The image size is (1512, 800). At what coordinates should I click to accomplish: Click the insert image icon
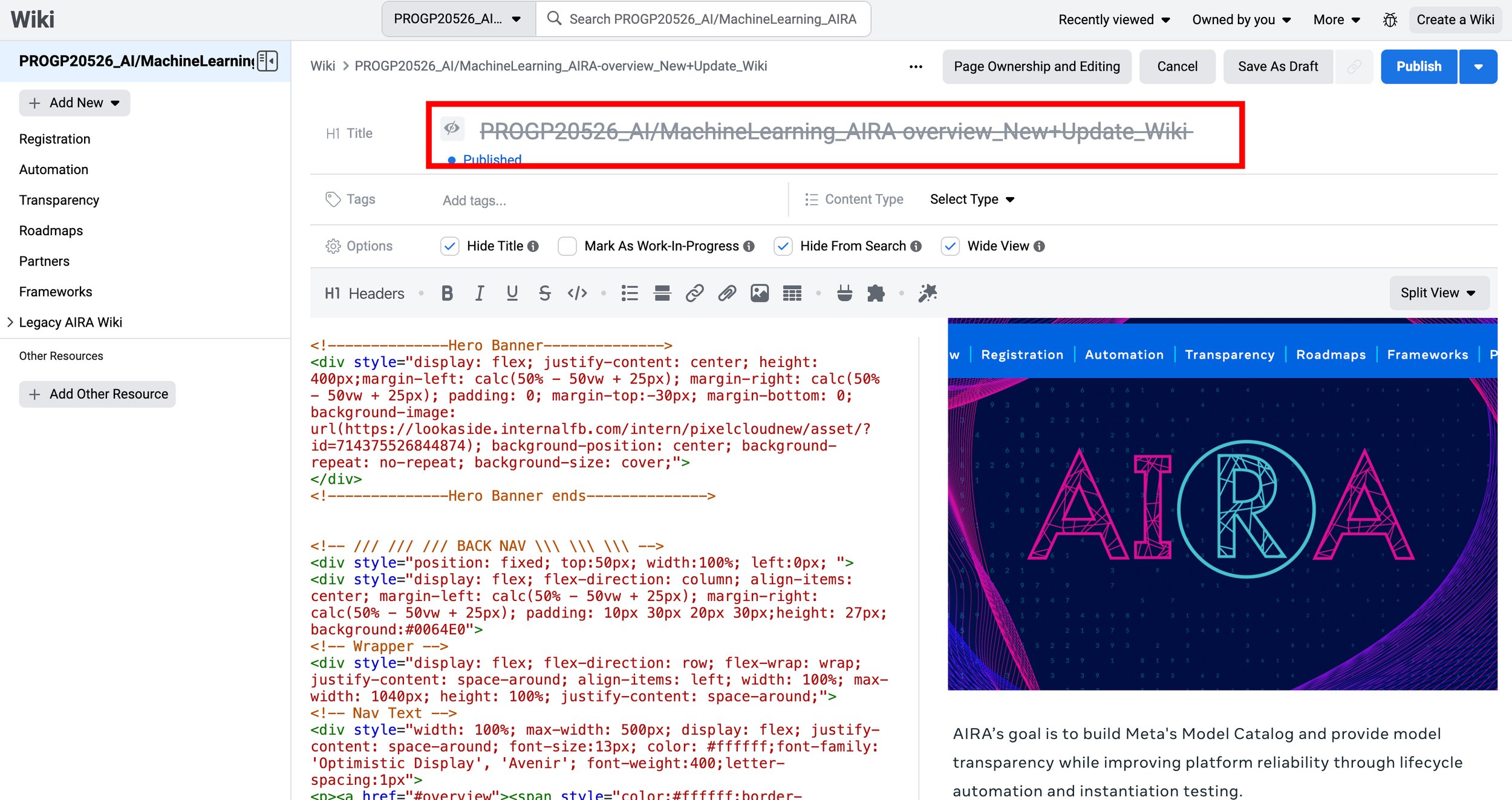coord(760,293)
